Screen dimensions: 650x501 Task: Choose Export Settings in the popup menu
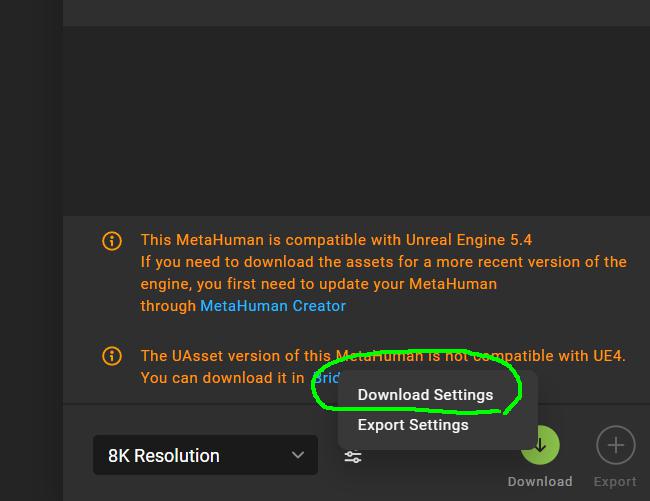pos(413,425)
